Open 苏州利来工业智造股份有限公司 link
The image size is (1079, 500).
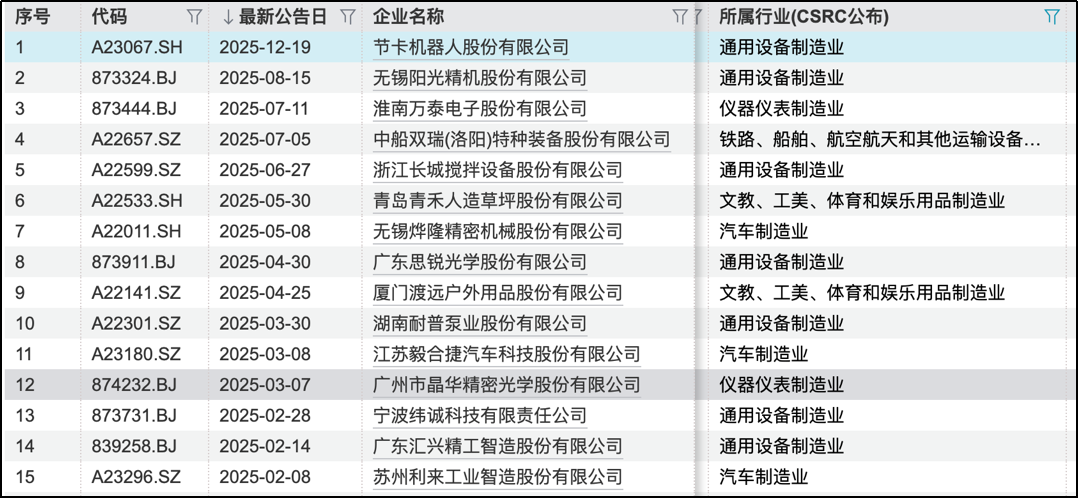coord(497,477)
